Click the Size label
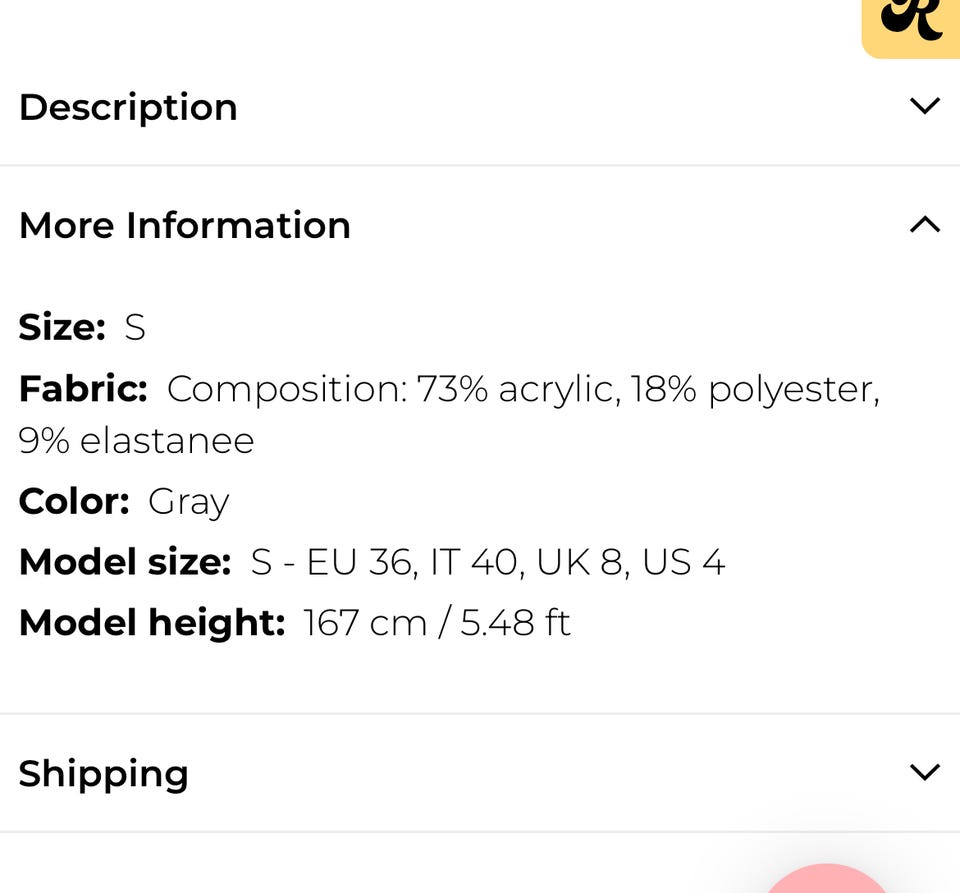 click(x=62, y=327)
